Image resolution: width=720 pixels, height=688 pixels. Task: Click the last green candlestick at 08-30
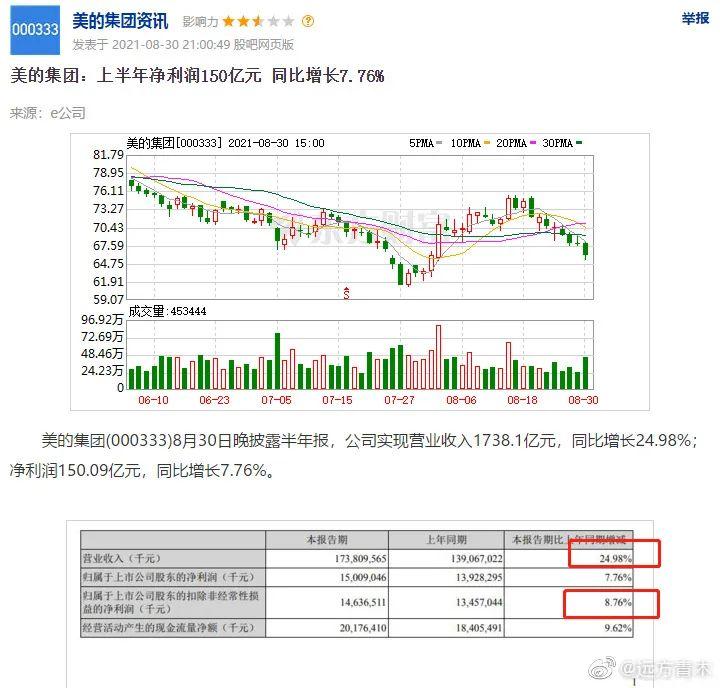(x=585, y=250)
